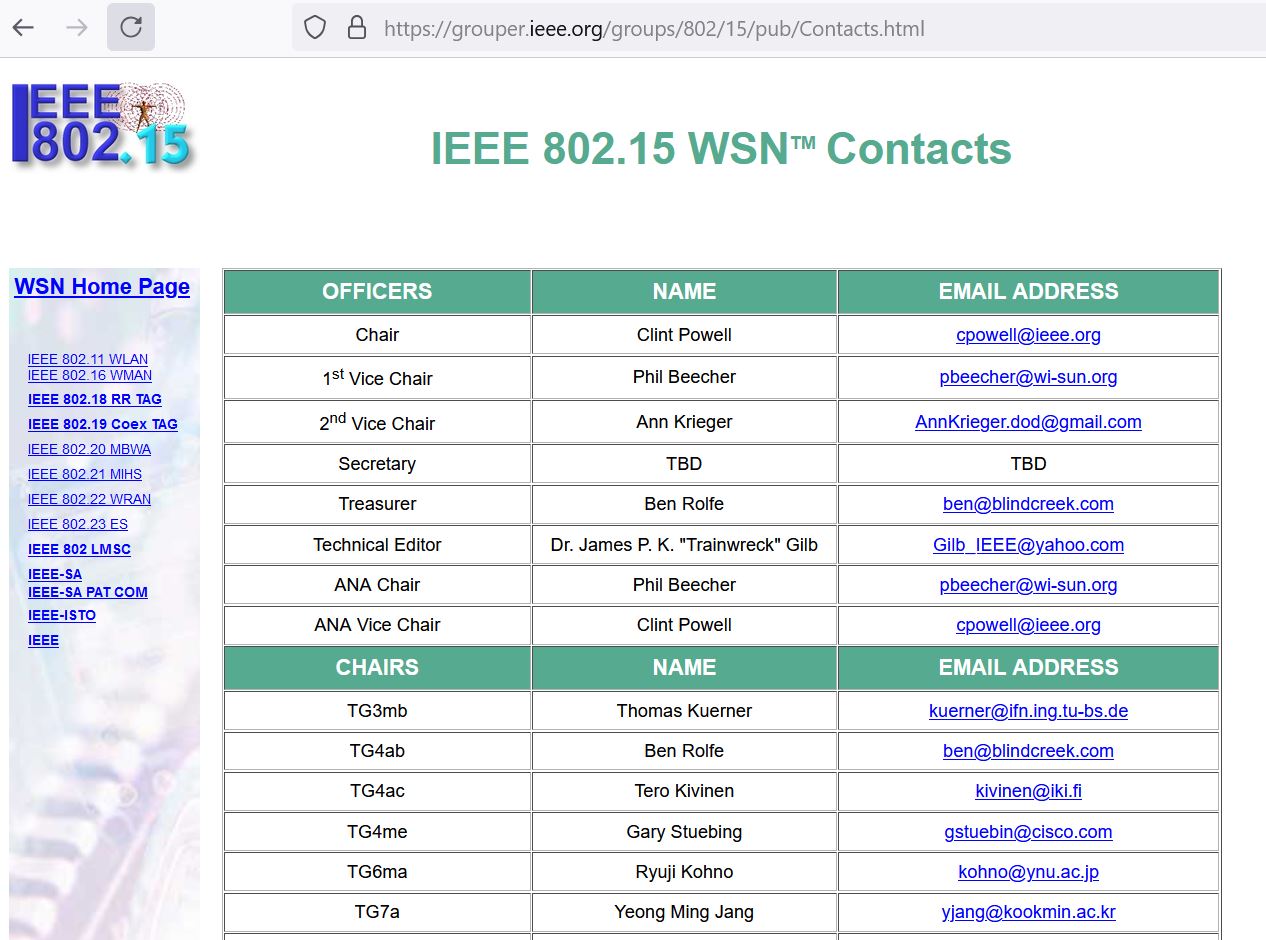
Task: Go to IEEE 802.18 RR TAG
Action: 95,399
